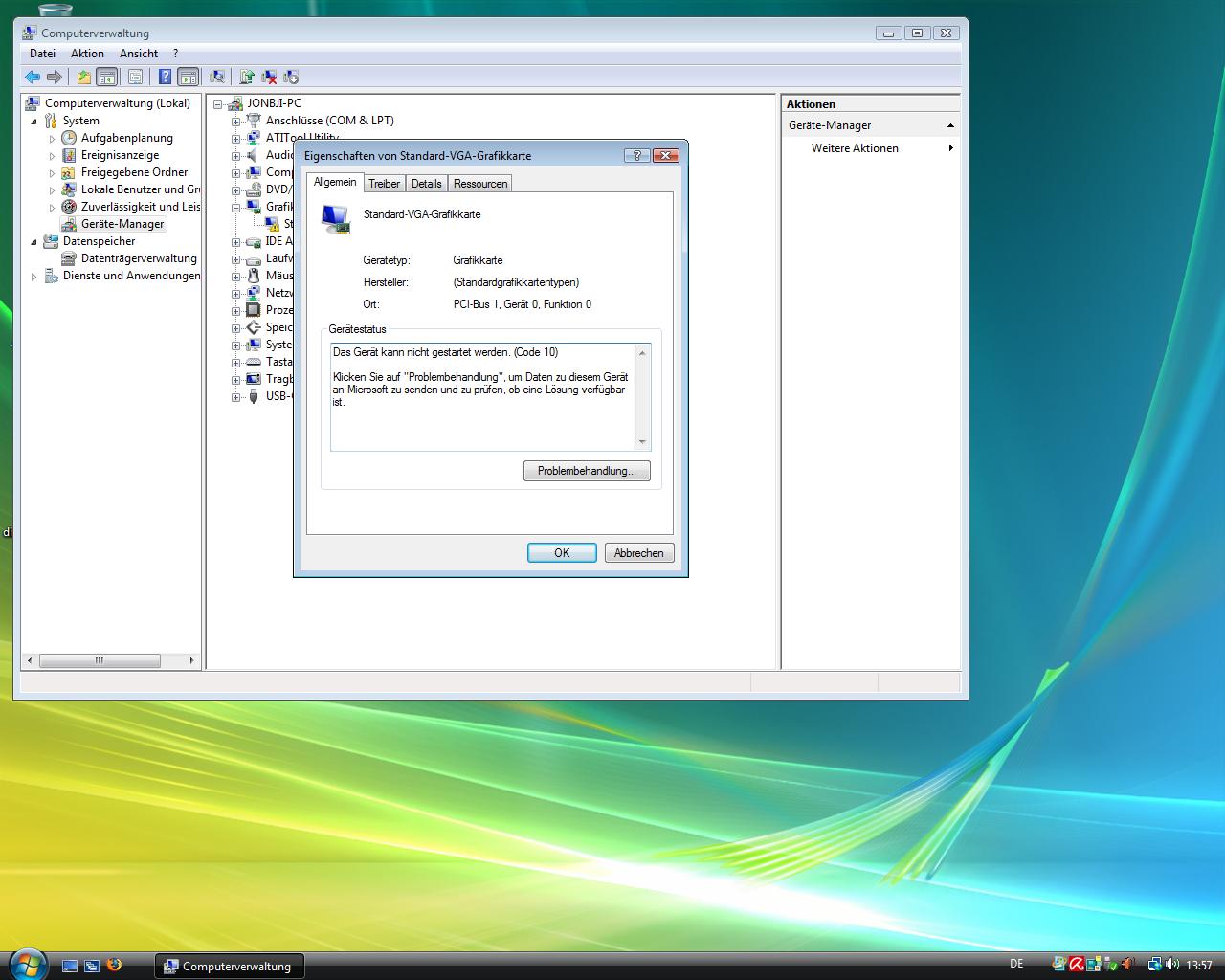Toggle the show/hide action pane icon
Screen dimensions: 1225x980
tap(189, 77)
